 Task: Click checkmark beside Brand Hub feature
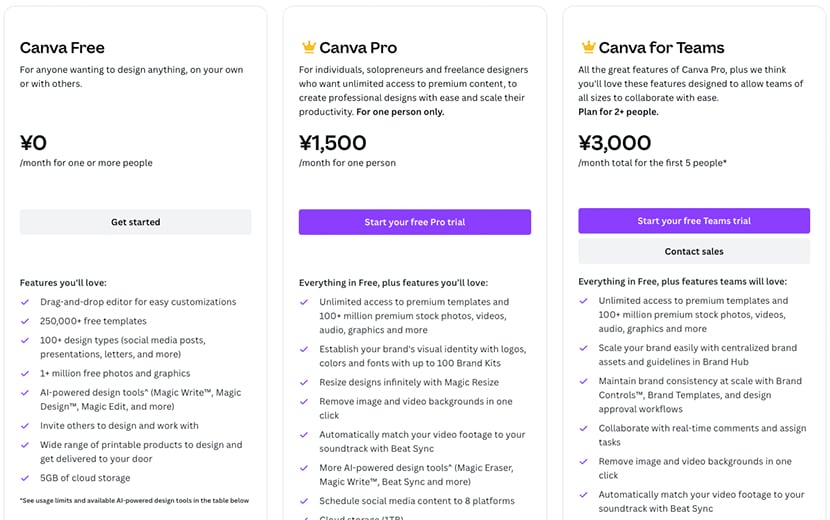point(585,348)
